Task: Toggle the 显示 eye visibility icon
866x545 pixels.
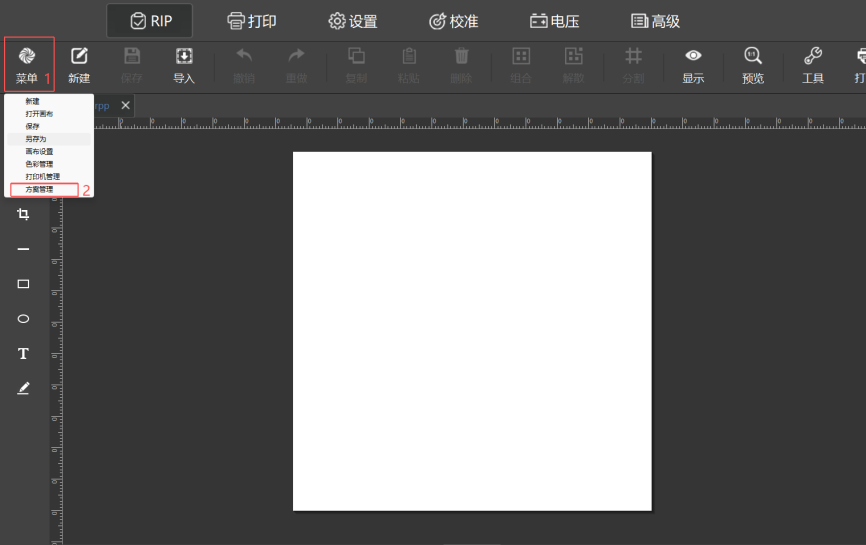Action: pyautogui.click(x=693, y=56)
